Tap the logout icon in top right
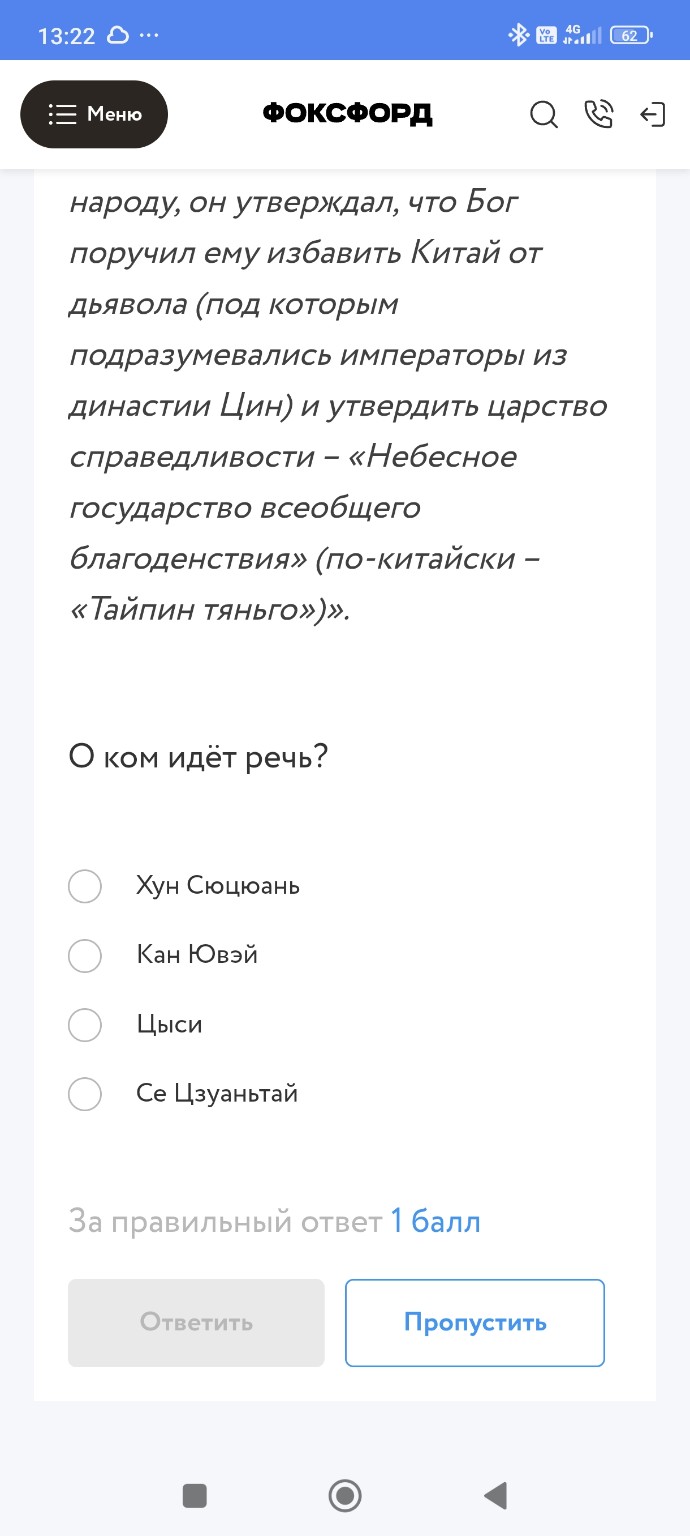Image resolution: width=690 pixels, height=1536 pixels. 654,115
